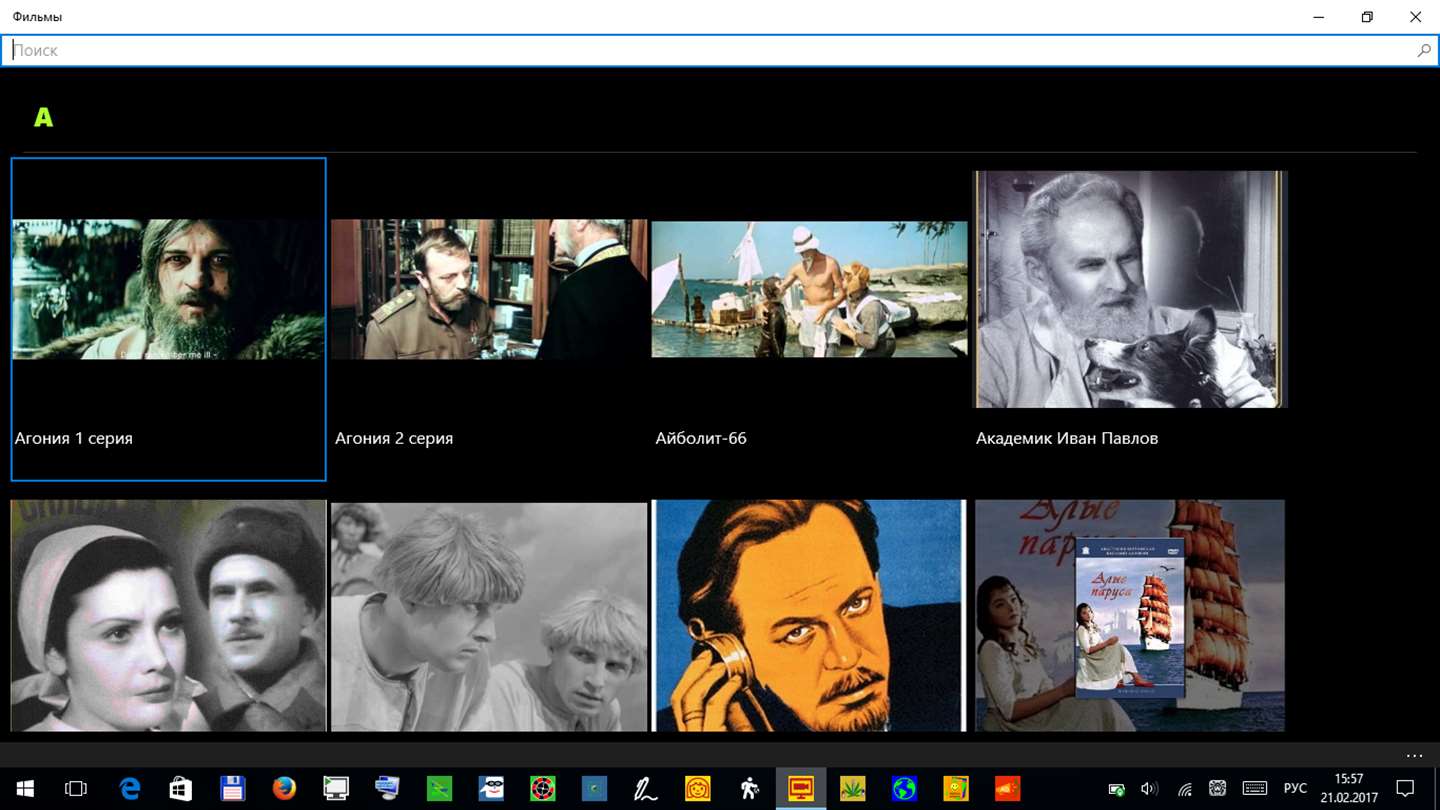Screen dimensions: 1440x810
Task: Click the walking figure taskbar icon
Action: [749, 789]
